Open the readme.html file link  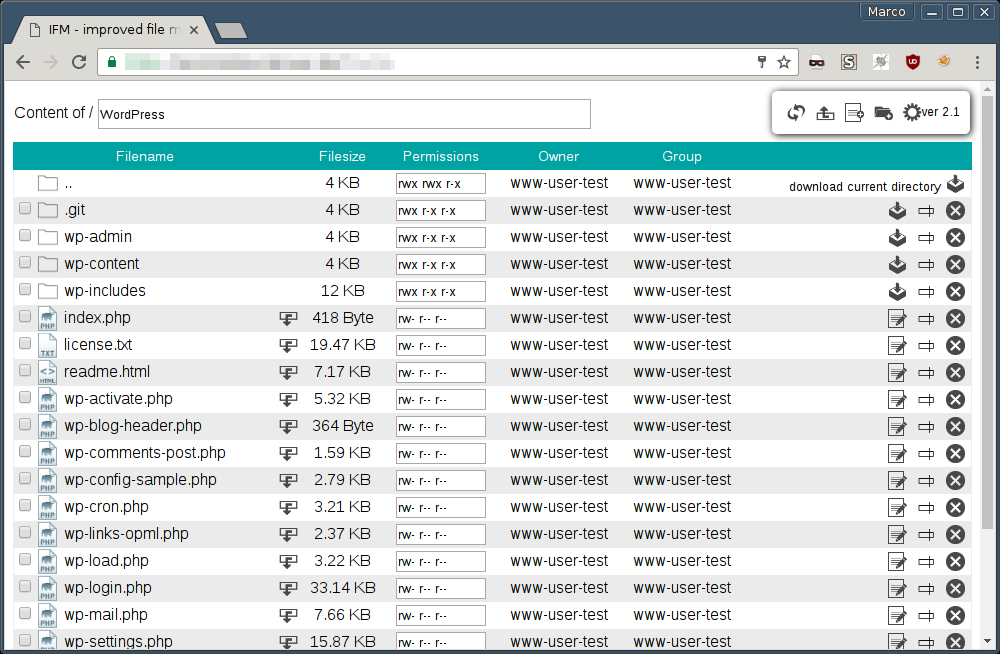107,371
